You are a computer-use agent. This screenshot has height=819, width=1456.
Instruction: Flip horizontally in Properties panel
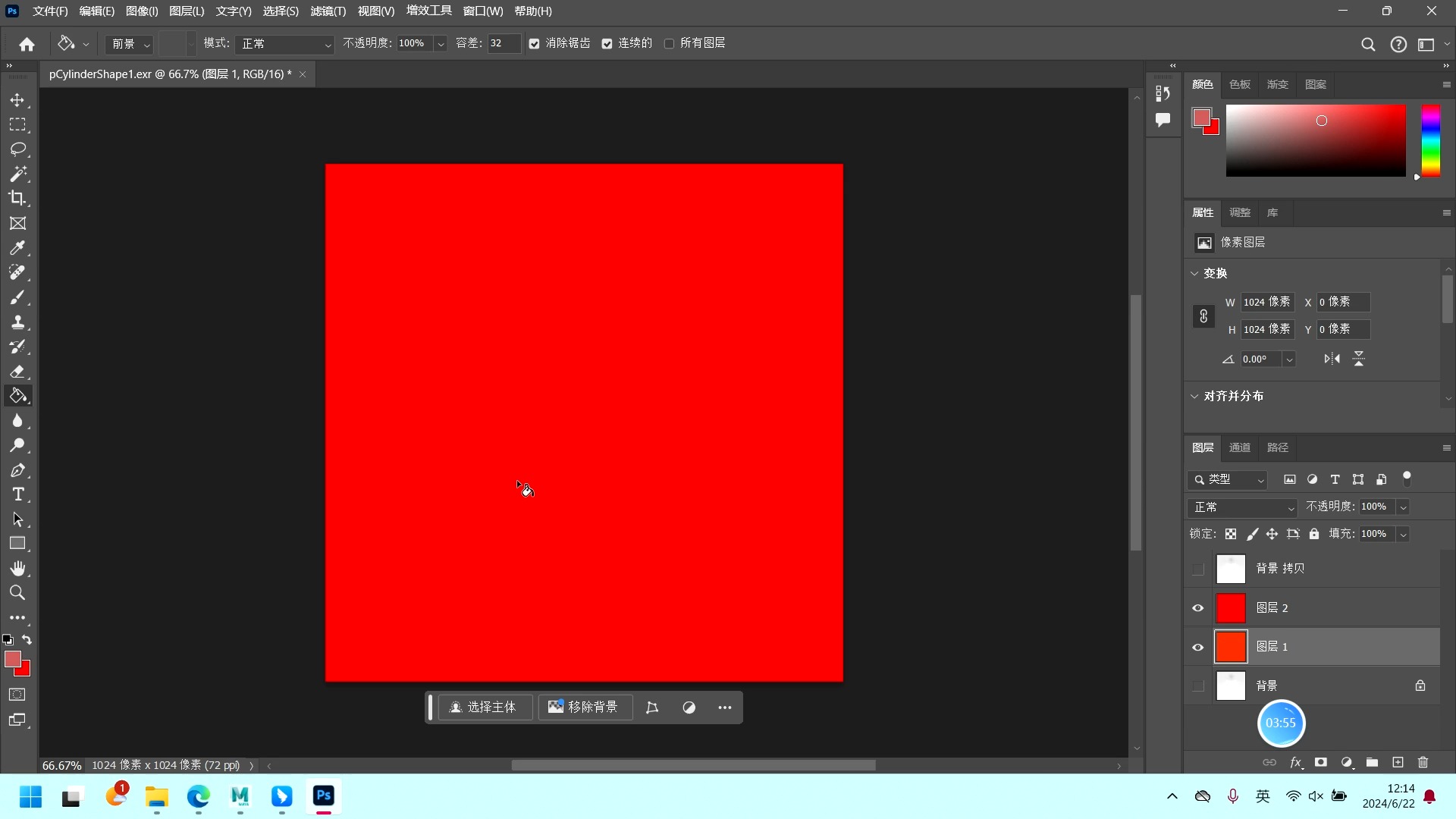tap(1332, 359)
